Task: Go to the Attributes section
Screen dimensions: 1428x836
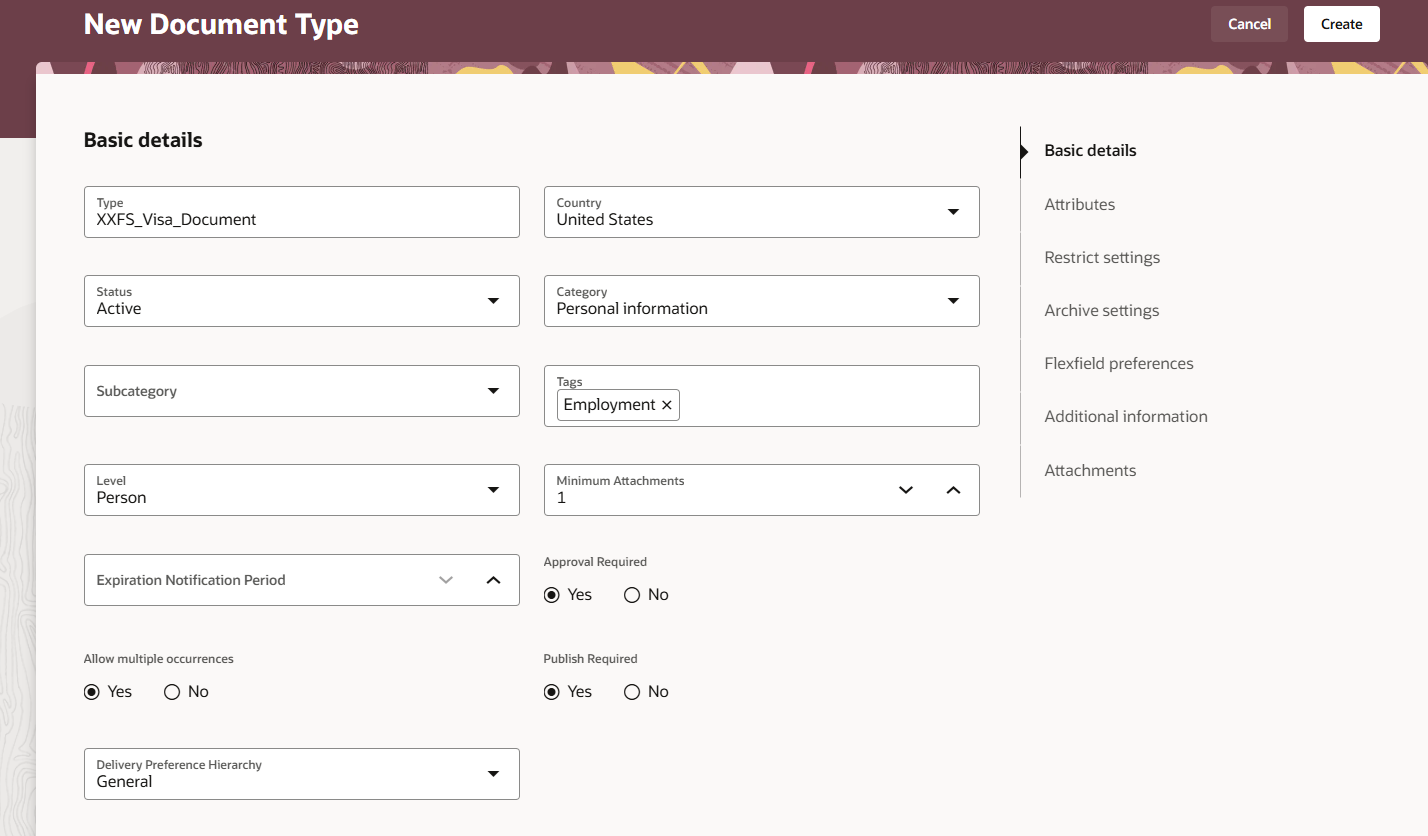Action: tap(1079, 204)
